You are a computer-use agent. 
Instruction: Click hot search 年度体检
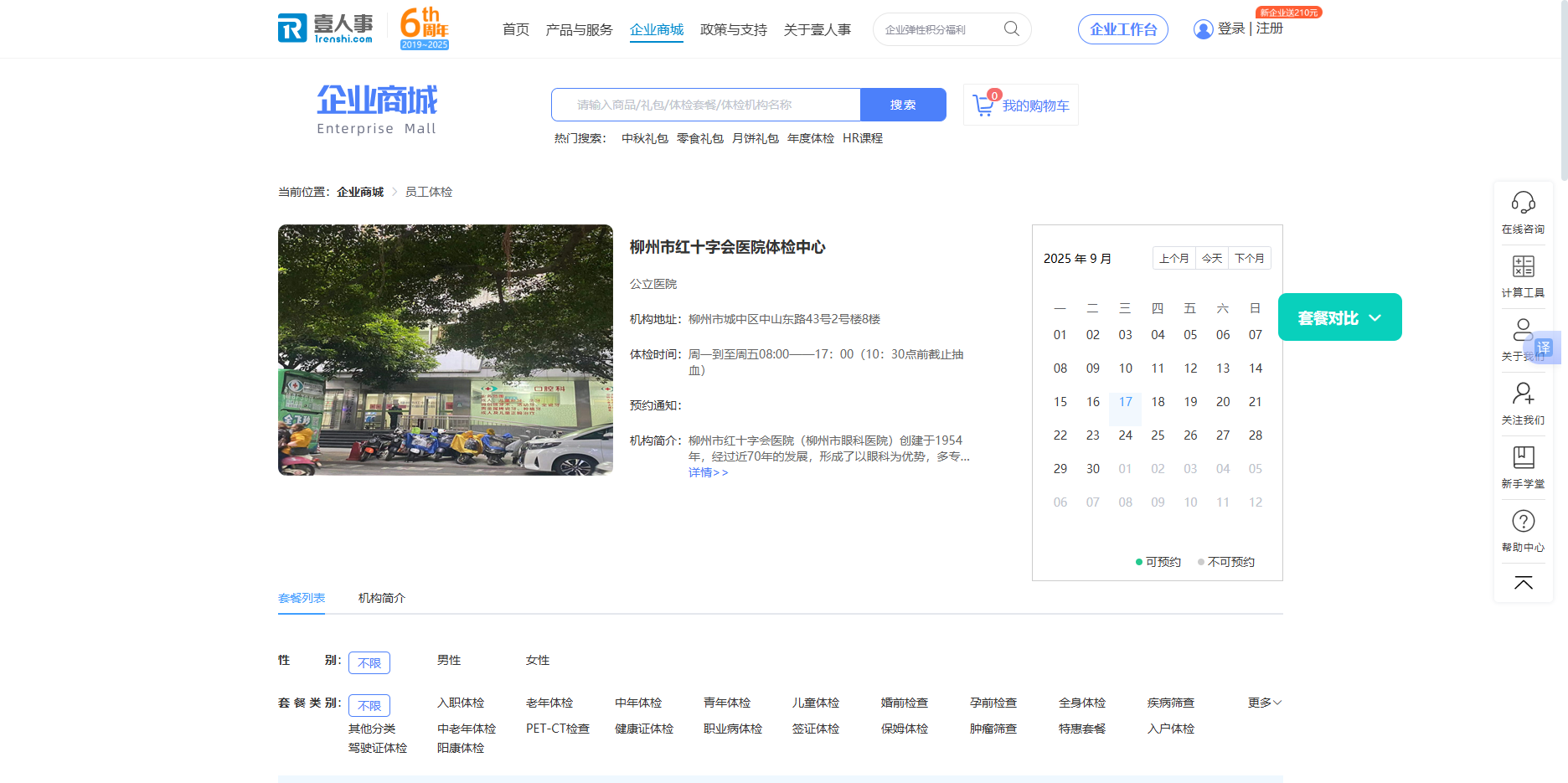pyautogui.click(x=811, y=138)
